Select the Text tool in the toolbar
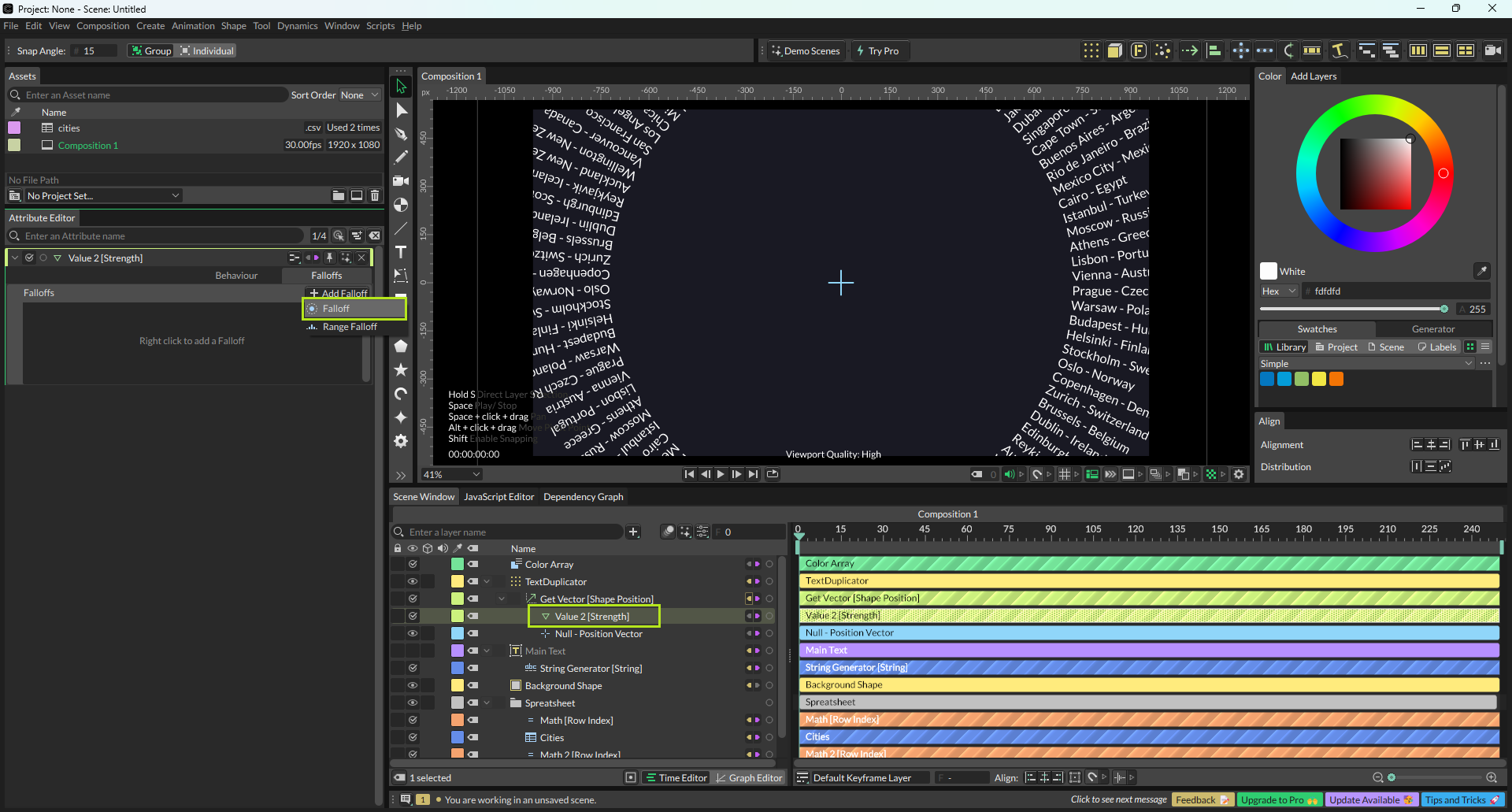The width and height of the screenshot is (1512, 812). [x=401, y=252]
